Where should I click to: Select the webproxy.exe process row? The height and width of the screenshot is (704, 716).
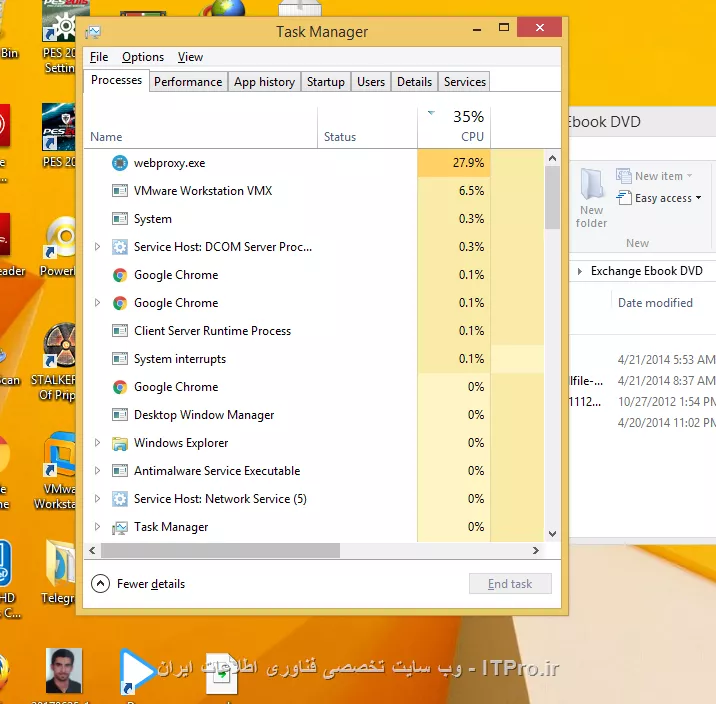314,163
